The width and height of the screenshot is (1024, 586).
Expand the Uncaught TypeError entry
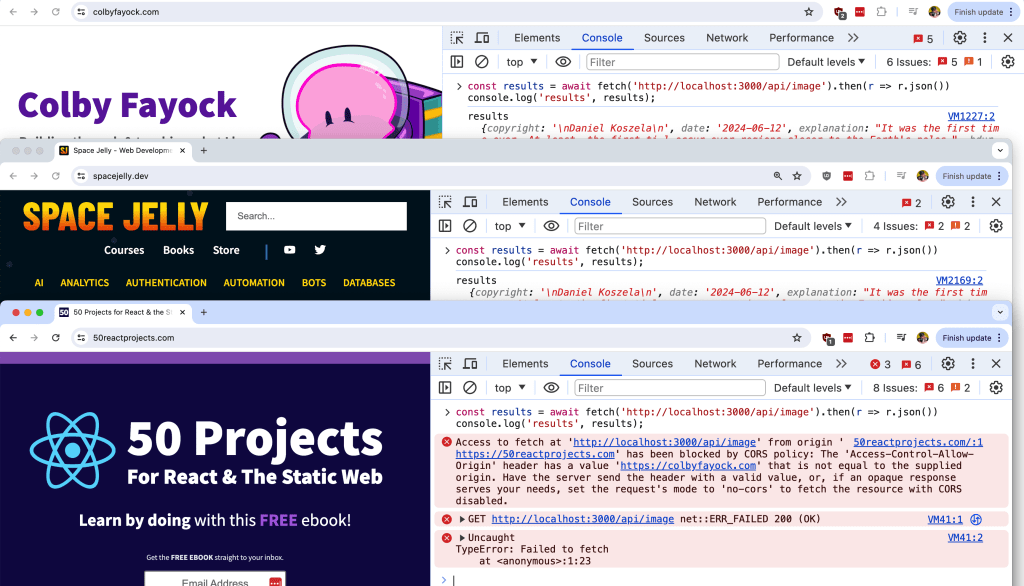[462, 538]
